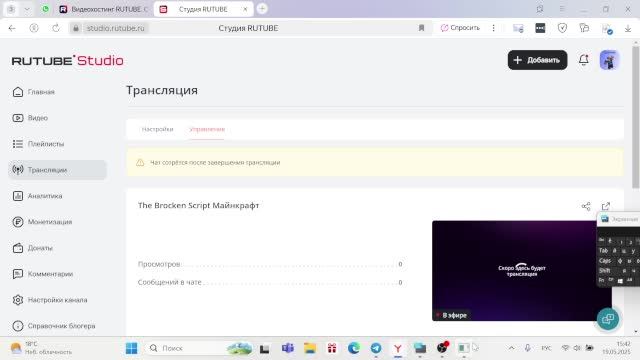Switch to the Управление tab
The height and width of the screenshot is (360, 640).
207,129
